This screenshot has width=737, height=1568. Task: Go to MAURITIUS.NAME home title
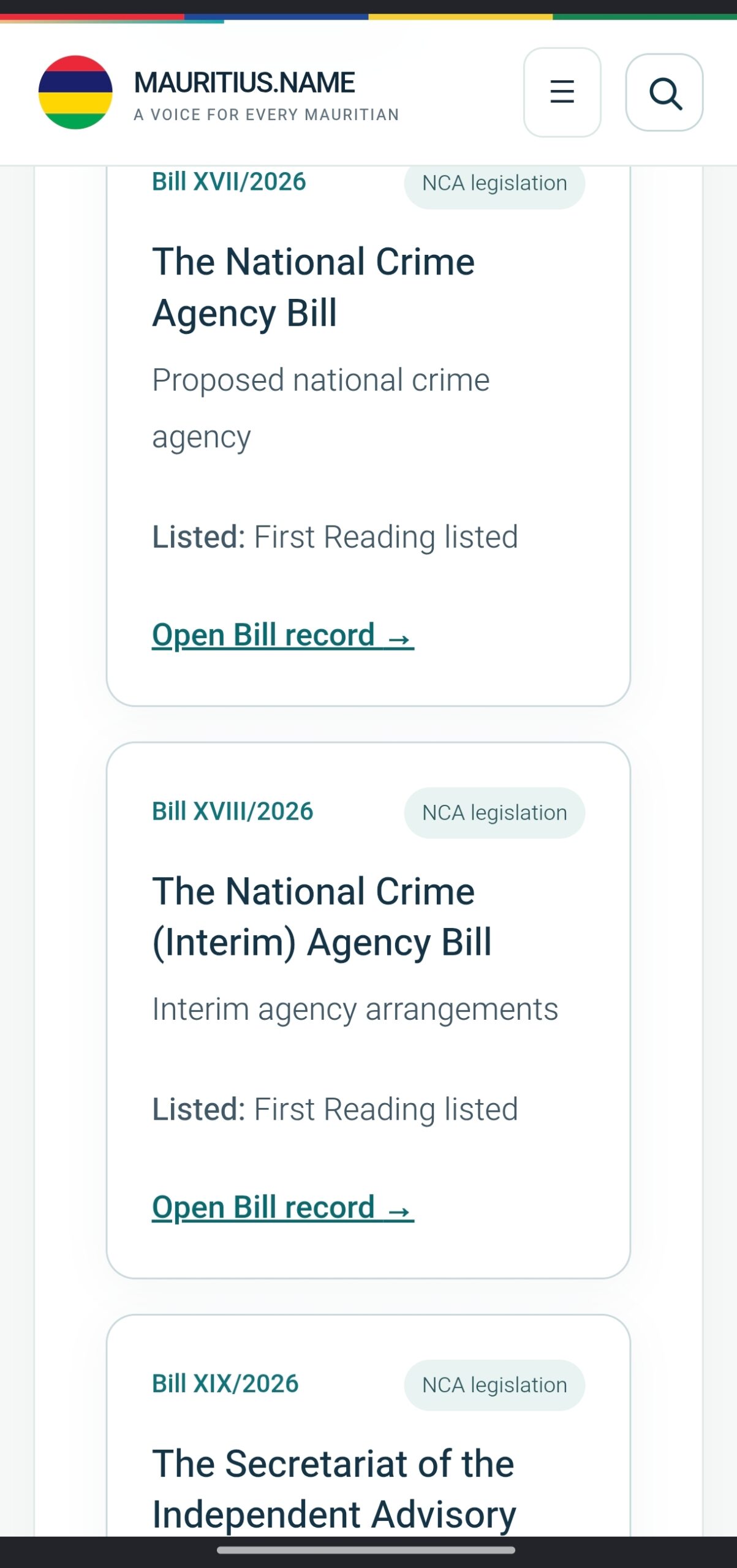tap(244, 83)
